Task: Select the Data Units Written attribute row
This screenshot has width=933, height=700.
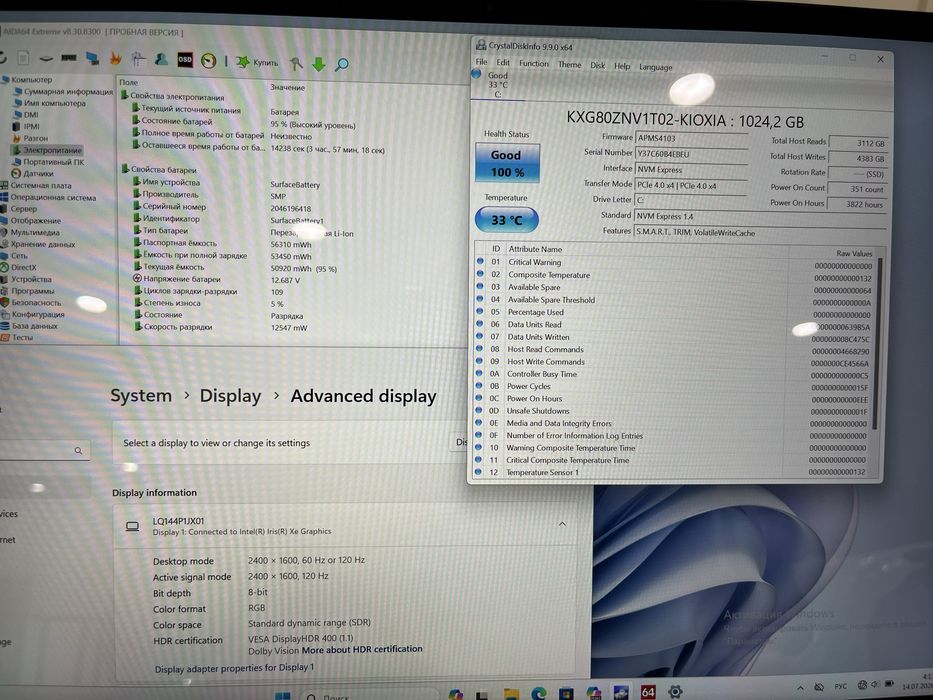Action: tap(674, 337)
